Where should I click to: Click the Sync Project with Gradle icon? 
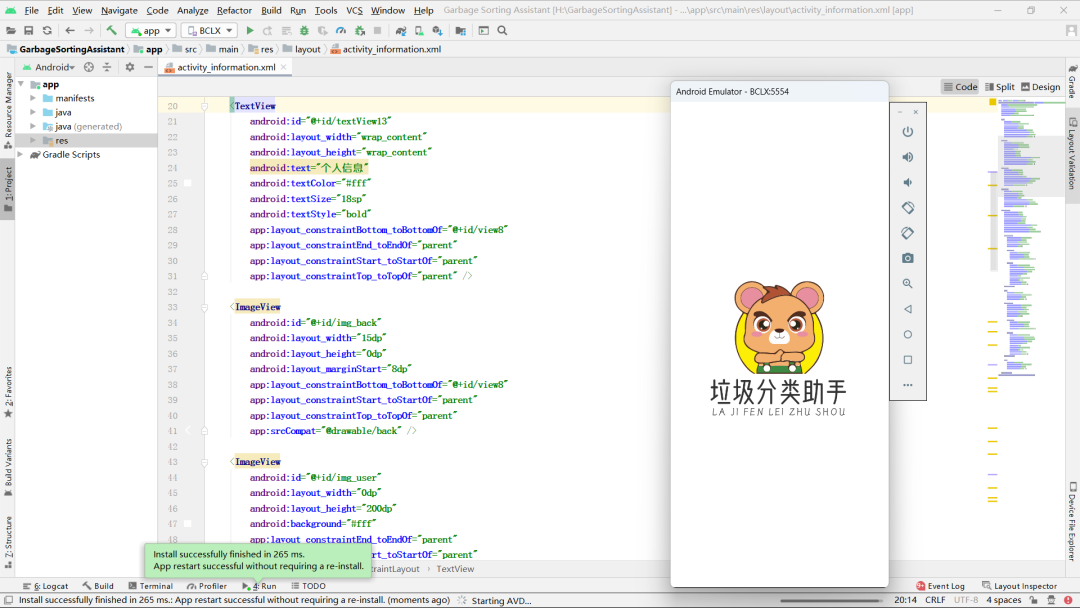pos(401,30)
